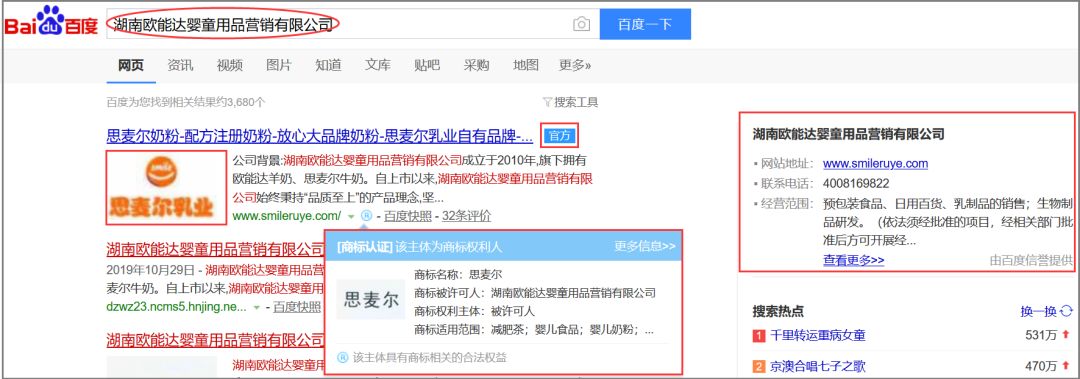Click the Baidu logo
This screenshot has height=379, width=1080.
click(52, 21)
